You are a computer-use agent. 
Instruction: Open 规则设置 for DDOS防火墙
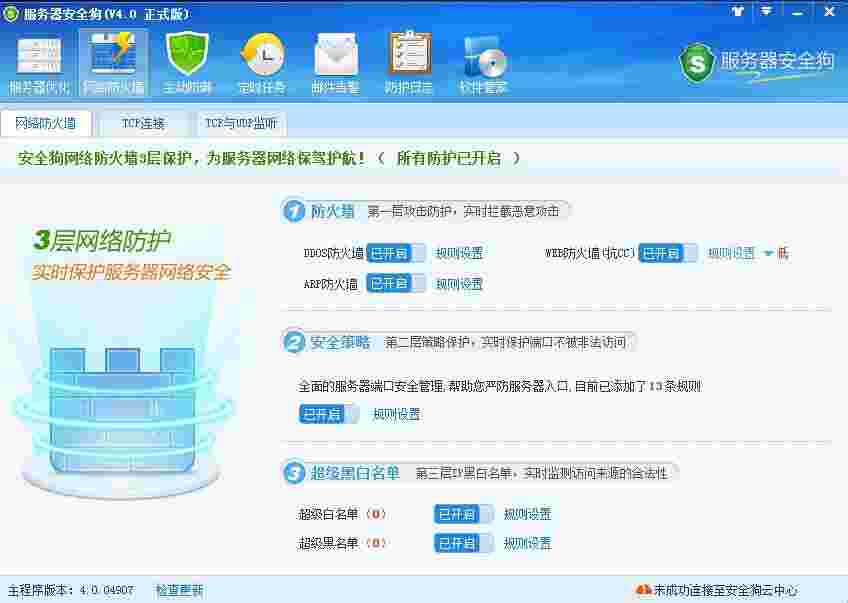[458, 253]
